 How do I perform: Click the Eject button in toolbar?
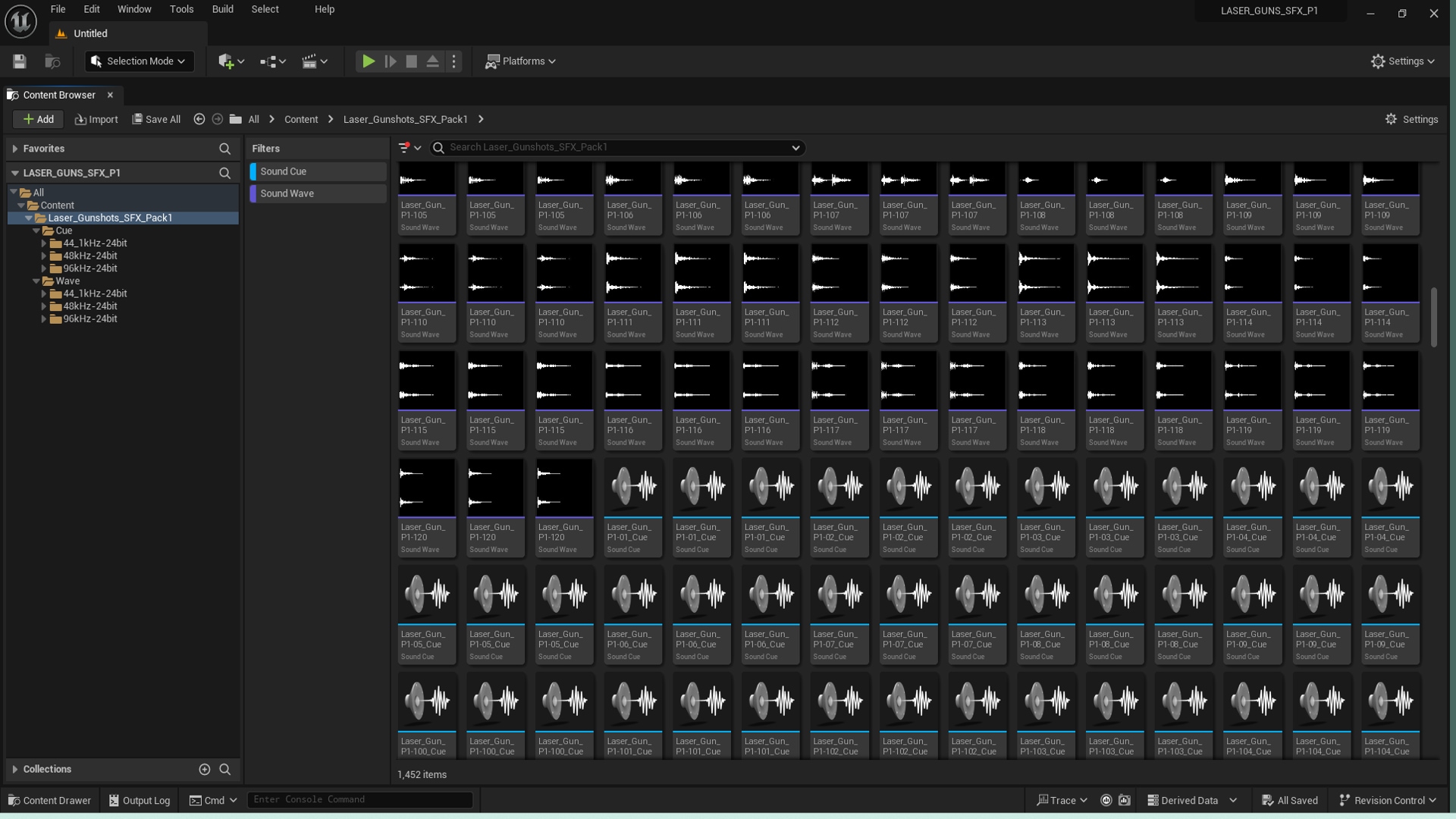pyautogui.click(x=433, y=61)
